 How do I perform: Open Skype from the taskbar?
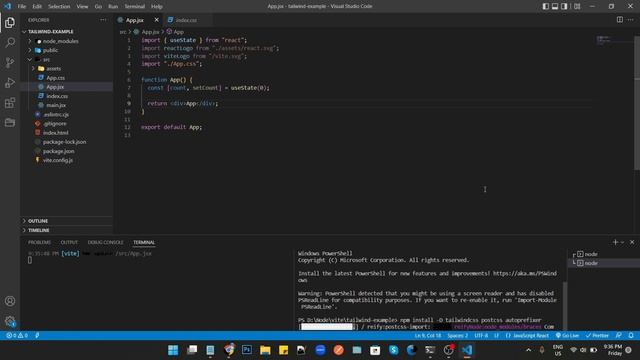point(393,350)
